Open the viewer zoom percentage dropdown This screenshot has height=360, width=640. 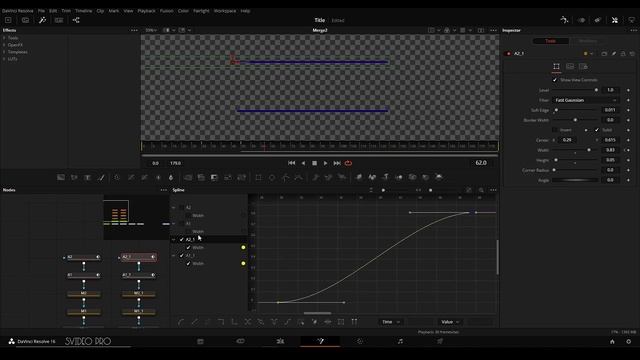pos(151,30)
